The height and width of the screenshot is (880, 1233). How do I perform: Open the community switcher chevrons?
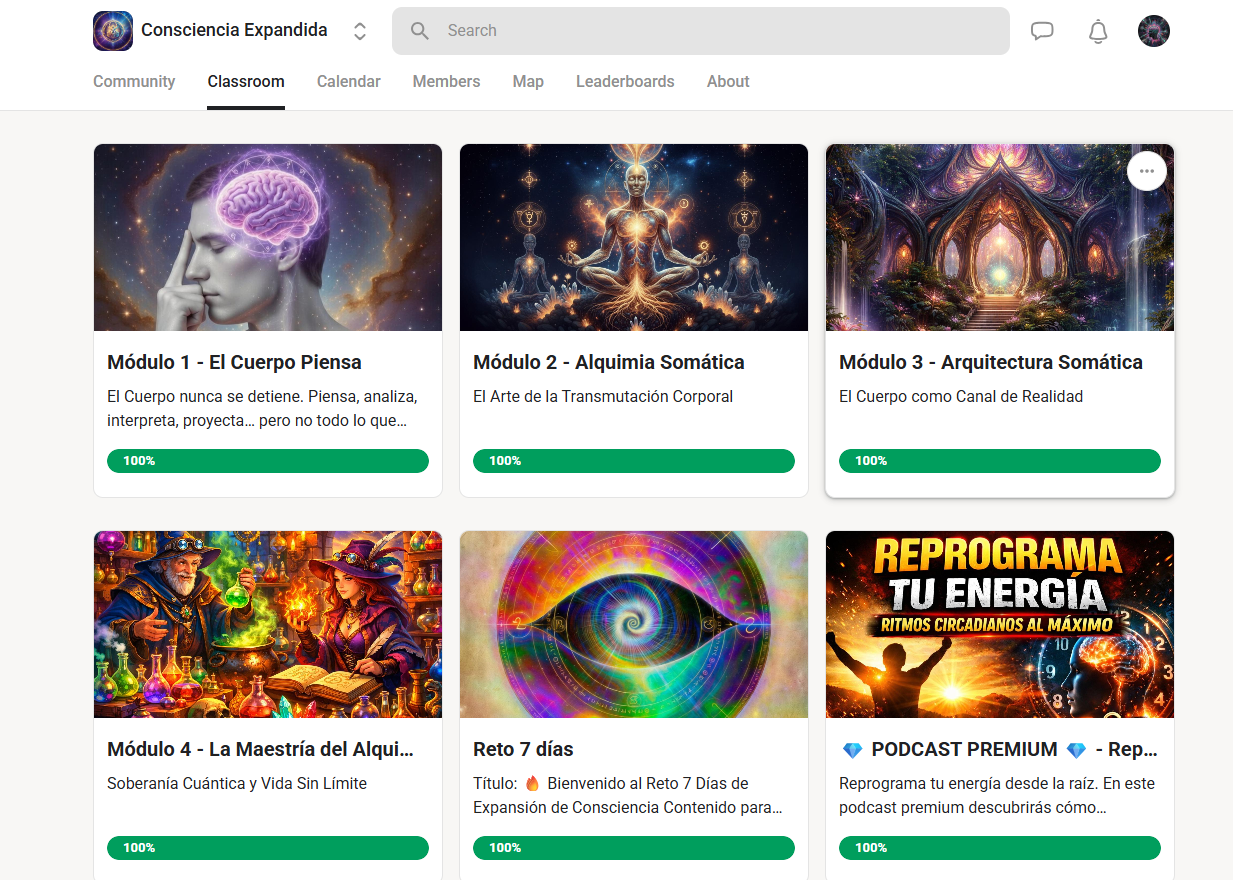360,31
